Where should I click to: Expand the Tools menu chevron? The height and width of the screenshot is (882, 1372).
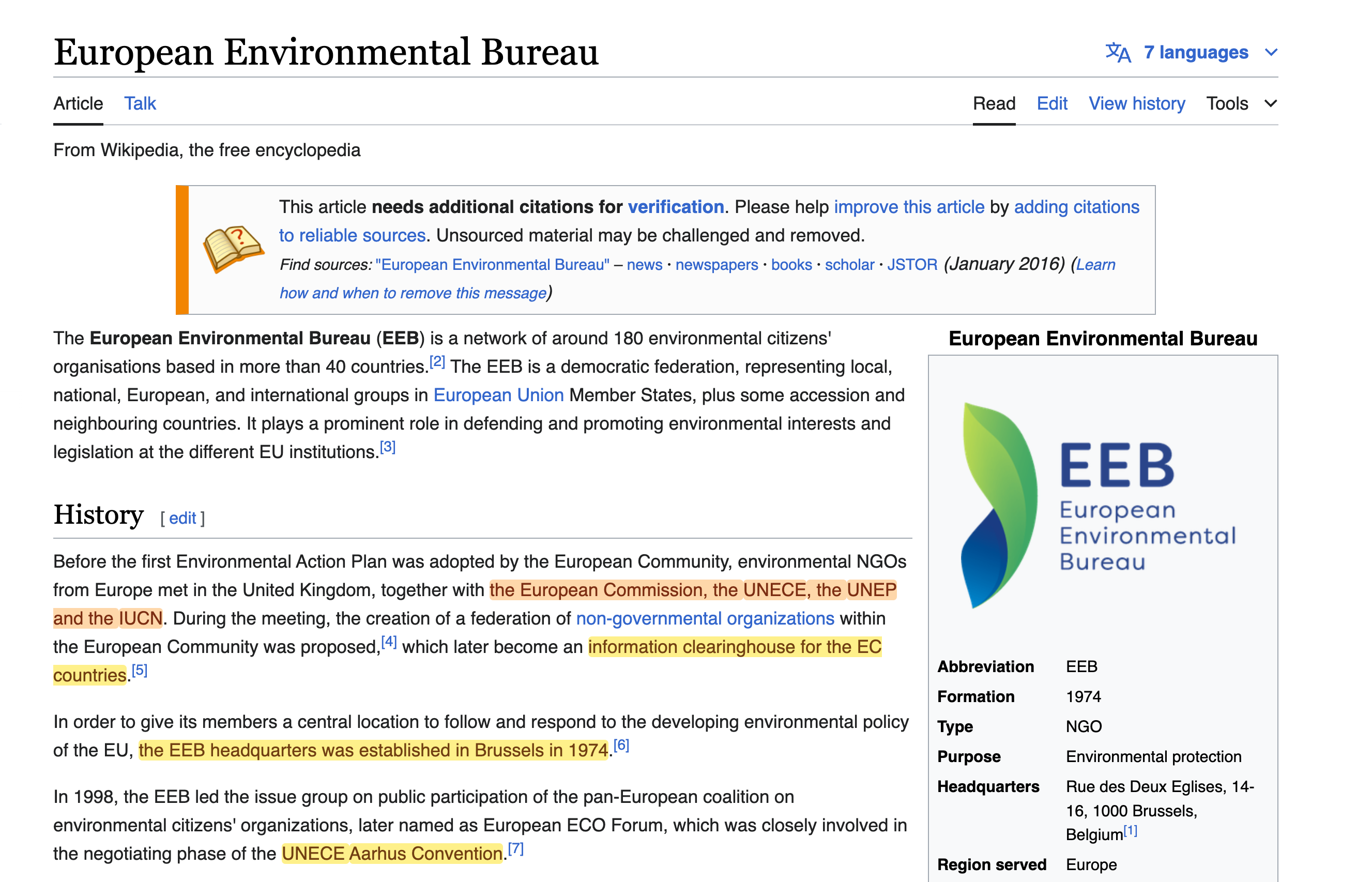(1271, 104)
